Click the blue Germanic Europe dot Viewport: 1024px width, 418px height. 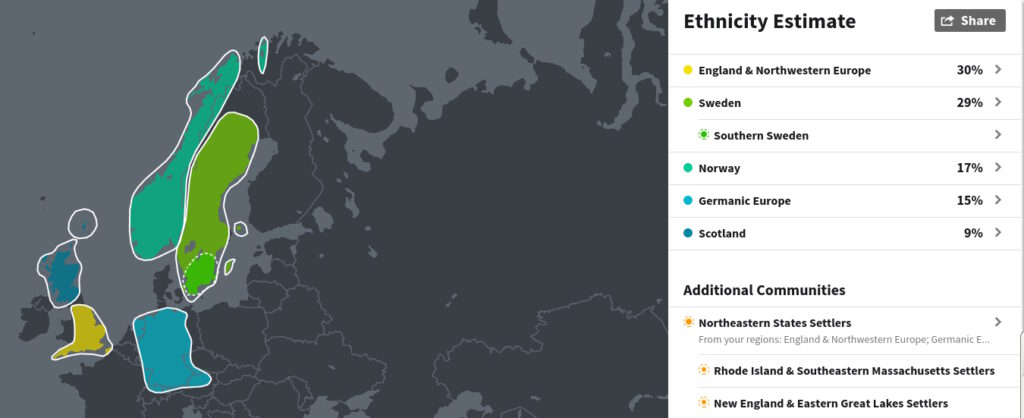[x=688, y=201]
